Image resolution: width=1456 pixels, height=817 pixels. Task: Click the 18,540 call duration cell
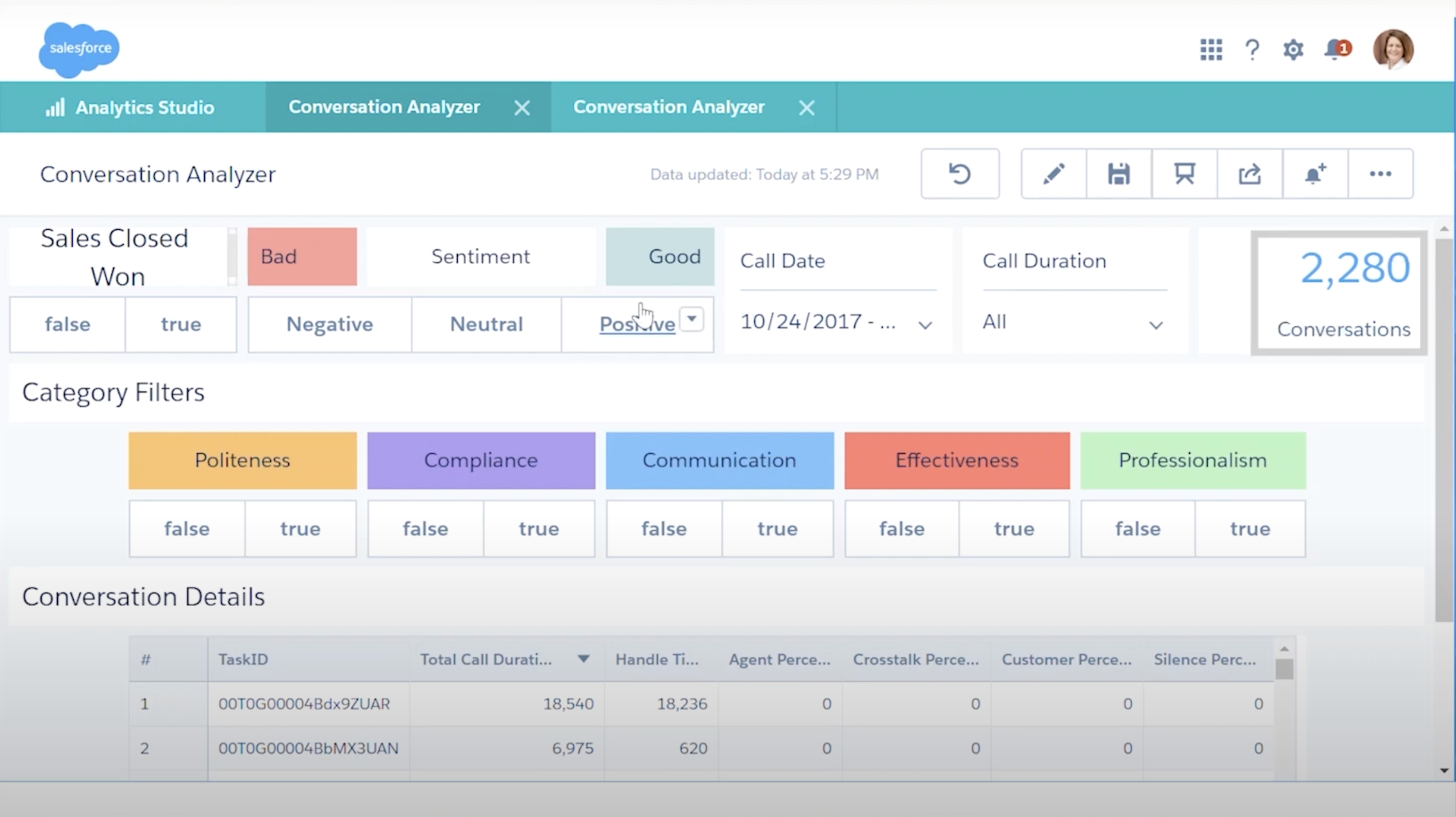[x=507, y=704]
